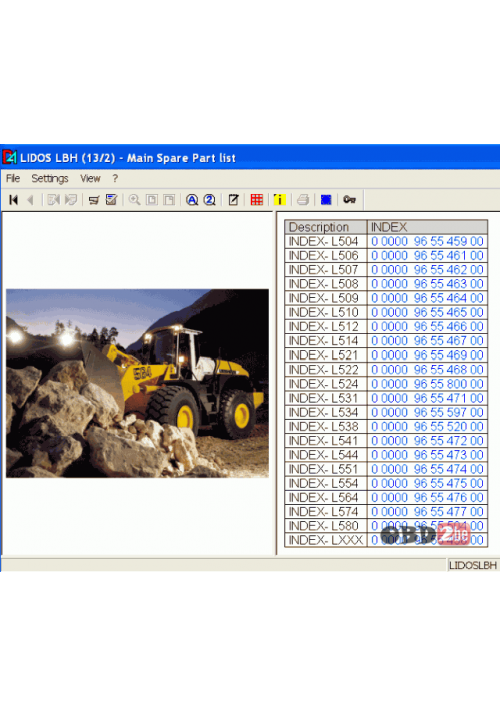500x717 pixels.
Task: Open link 0 0000 96 55 472 00
Action: tap(427, 440)
